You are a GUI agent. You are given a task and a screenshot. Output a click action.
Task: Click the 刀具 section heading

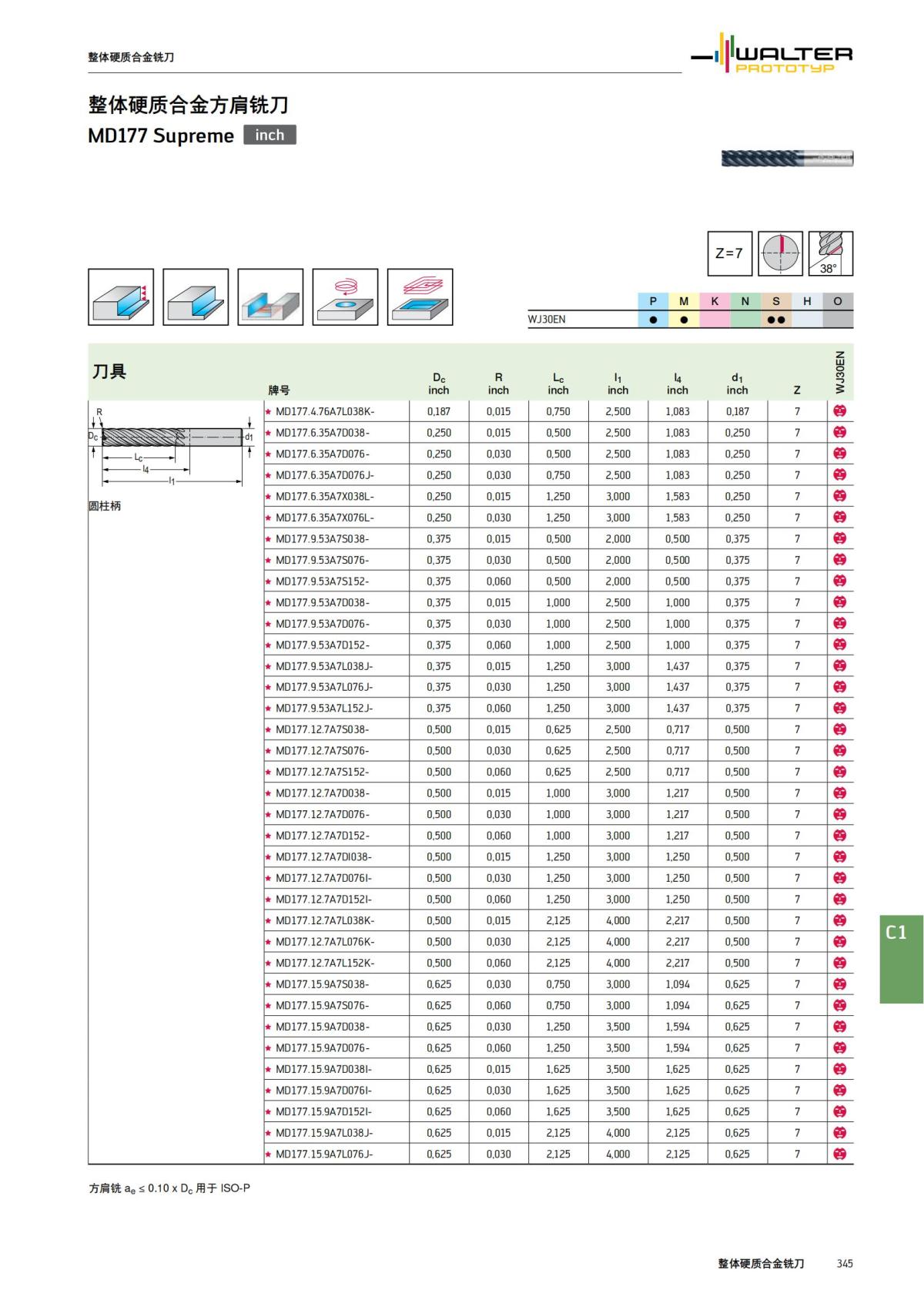109,371
